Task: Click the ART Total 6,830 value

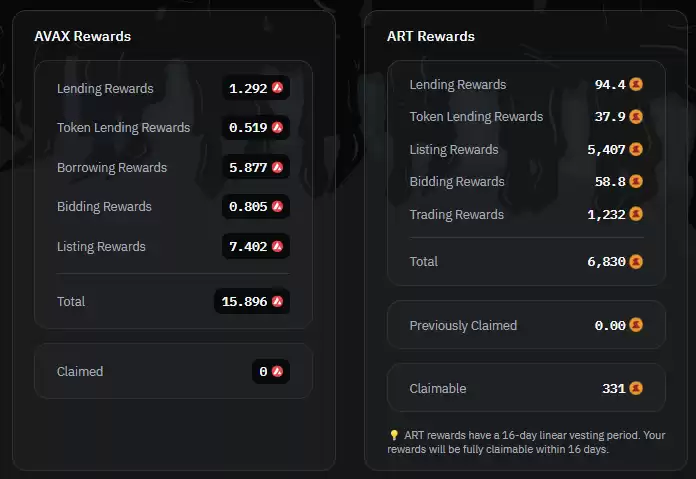Action: [x=606, y=261]
